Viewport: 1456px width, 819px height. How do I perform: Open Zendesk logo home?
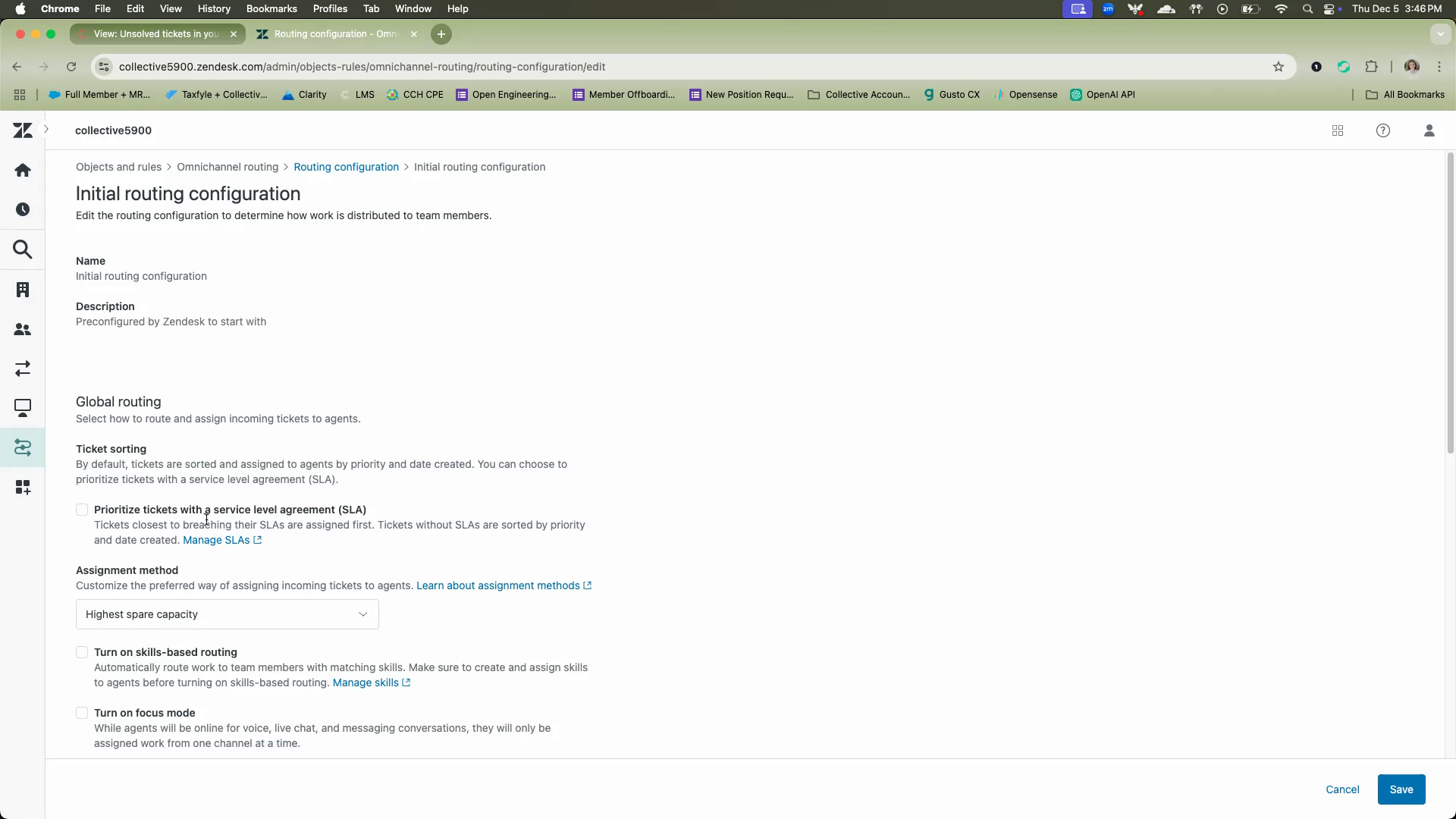[x=23, y=130]
